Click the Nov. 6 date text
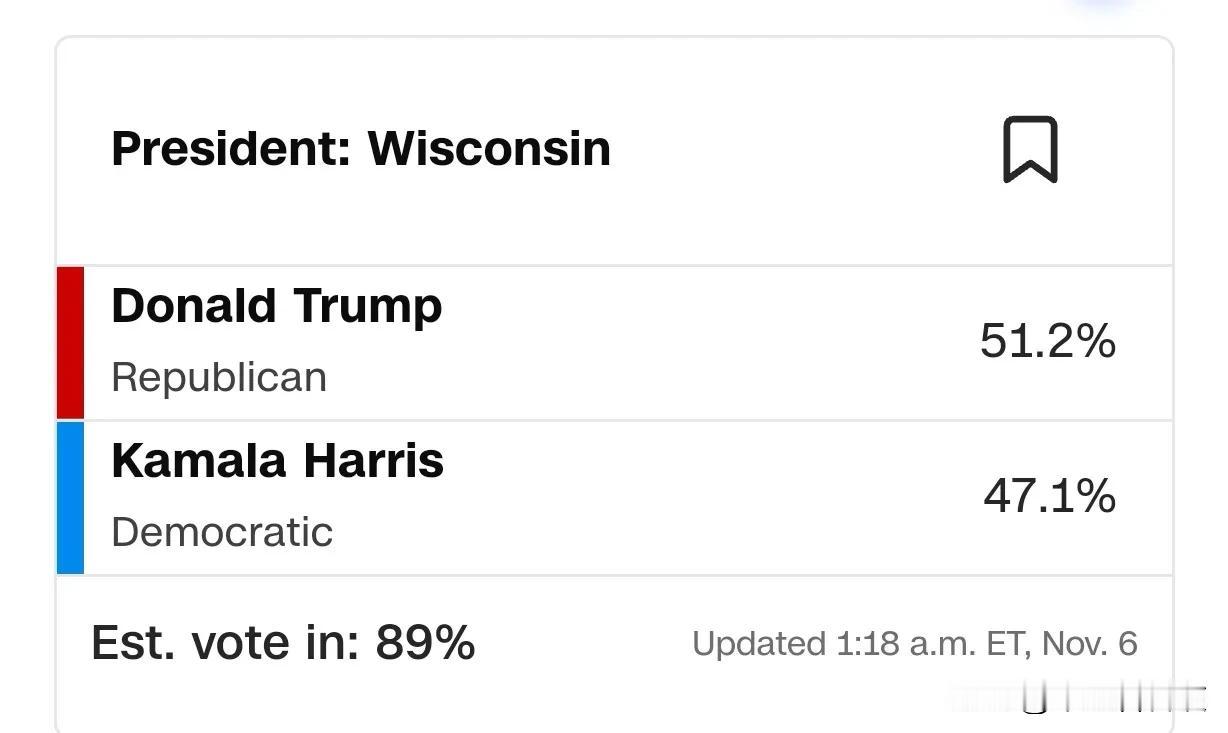Viewport: 1228px width, 733px height. (x=1090, y=644)
